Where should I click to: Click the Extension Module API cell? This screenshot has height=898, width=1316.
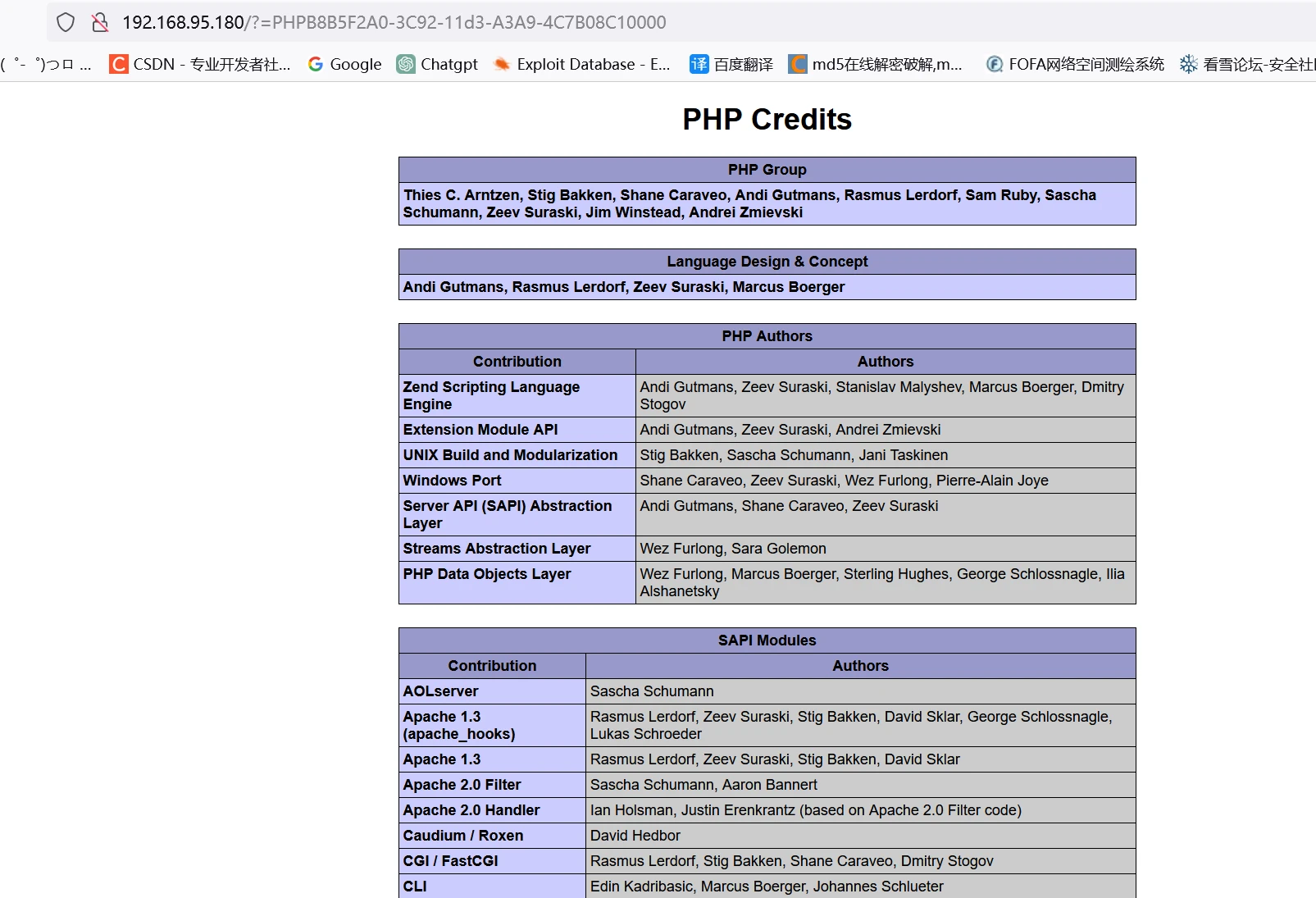[x=517, y=430]
